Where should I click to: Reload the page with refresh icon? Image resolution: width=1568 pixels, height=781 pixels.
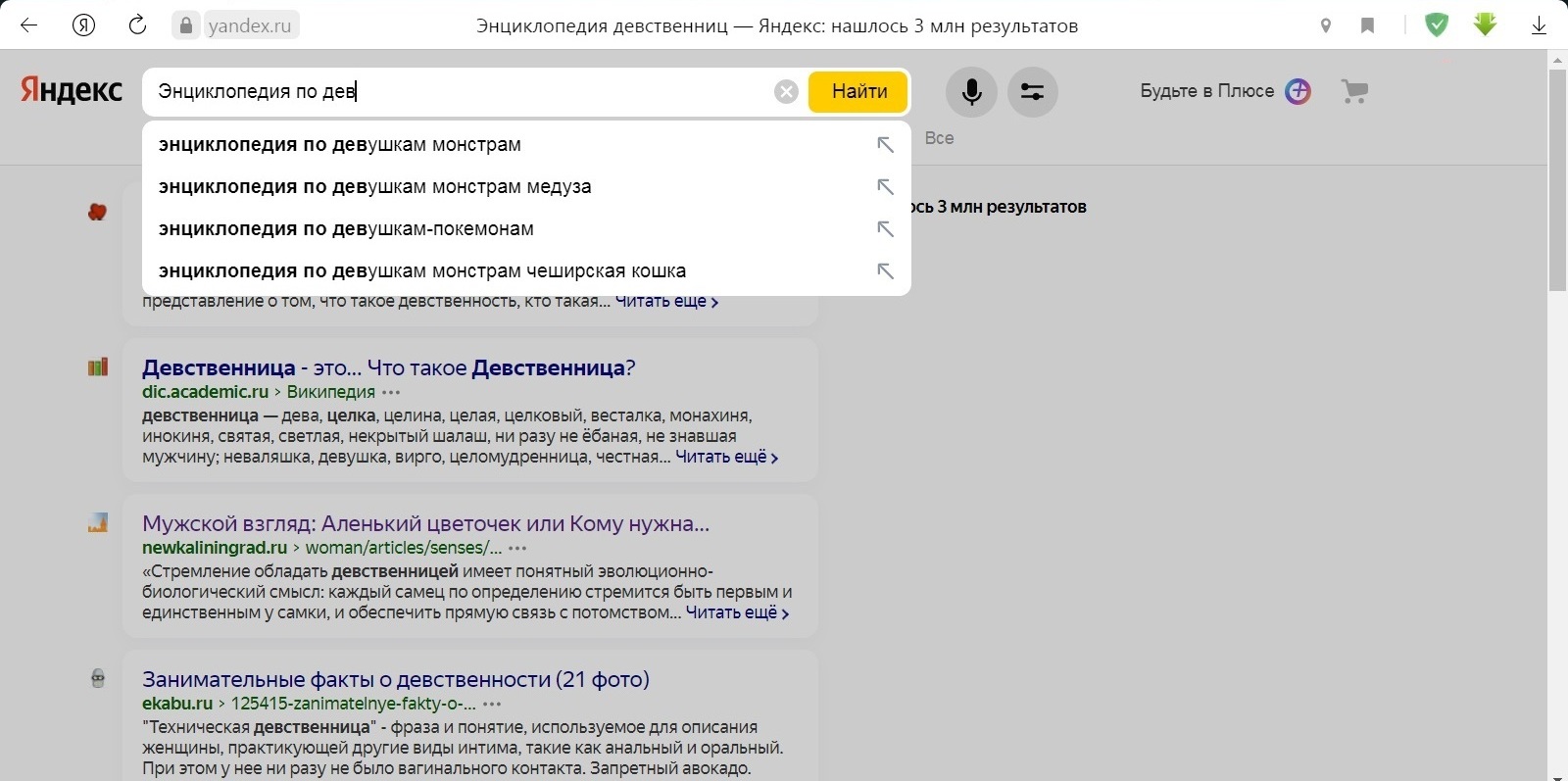coord(137,25)
